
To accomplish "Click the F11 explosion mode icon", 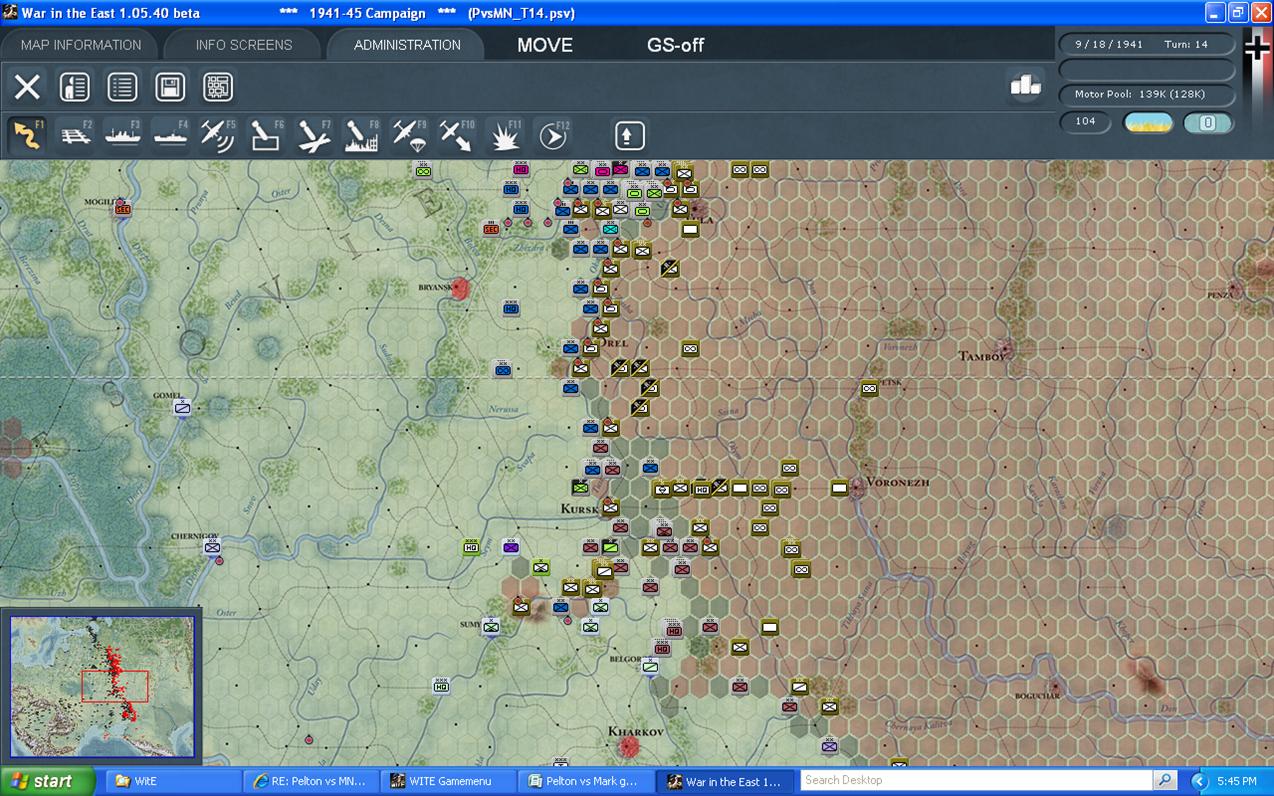I will coord(504,136).
